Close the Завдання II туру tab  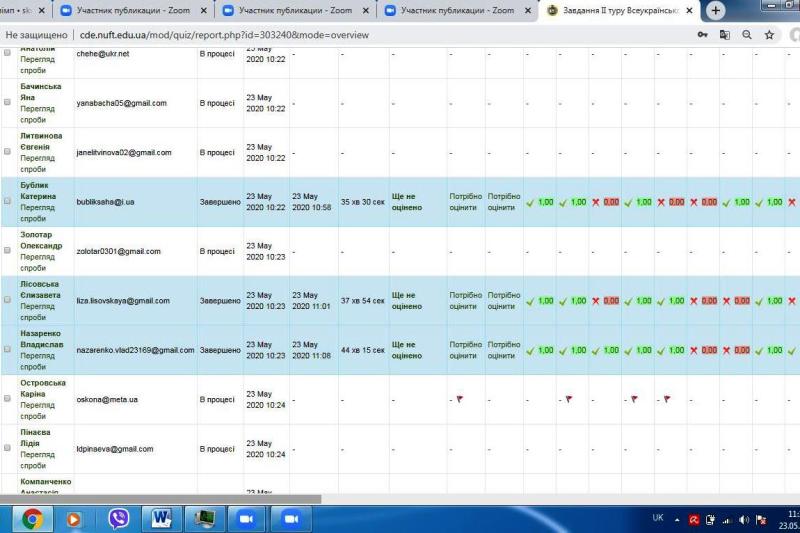click(x=689, y=10)
